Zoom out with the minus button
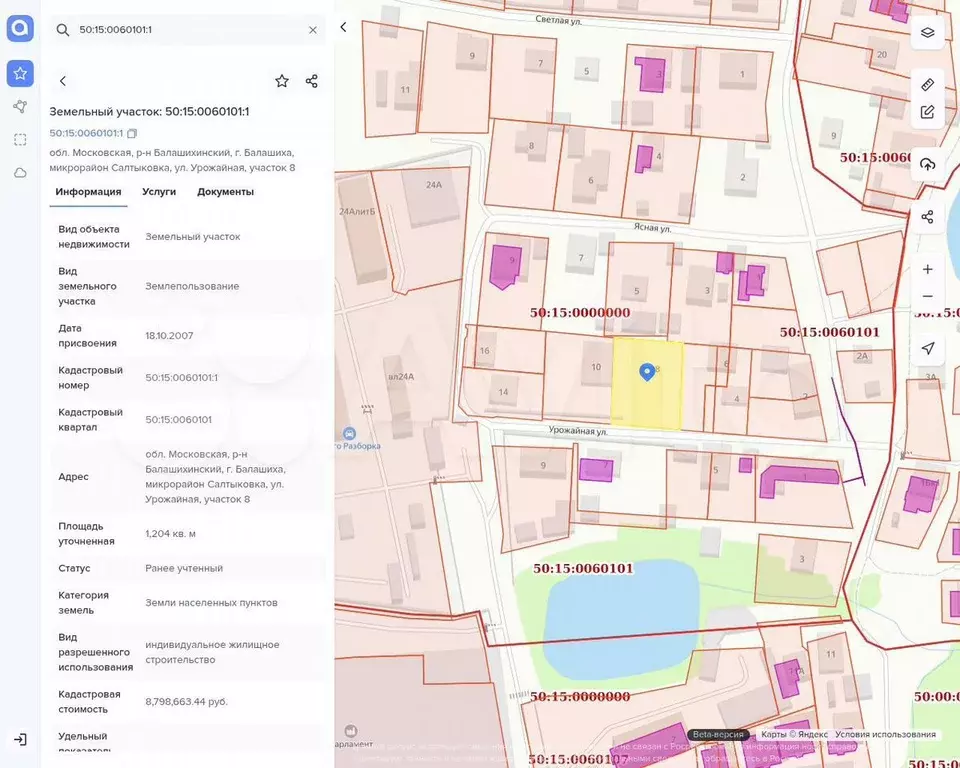 coord(928,296)
